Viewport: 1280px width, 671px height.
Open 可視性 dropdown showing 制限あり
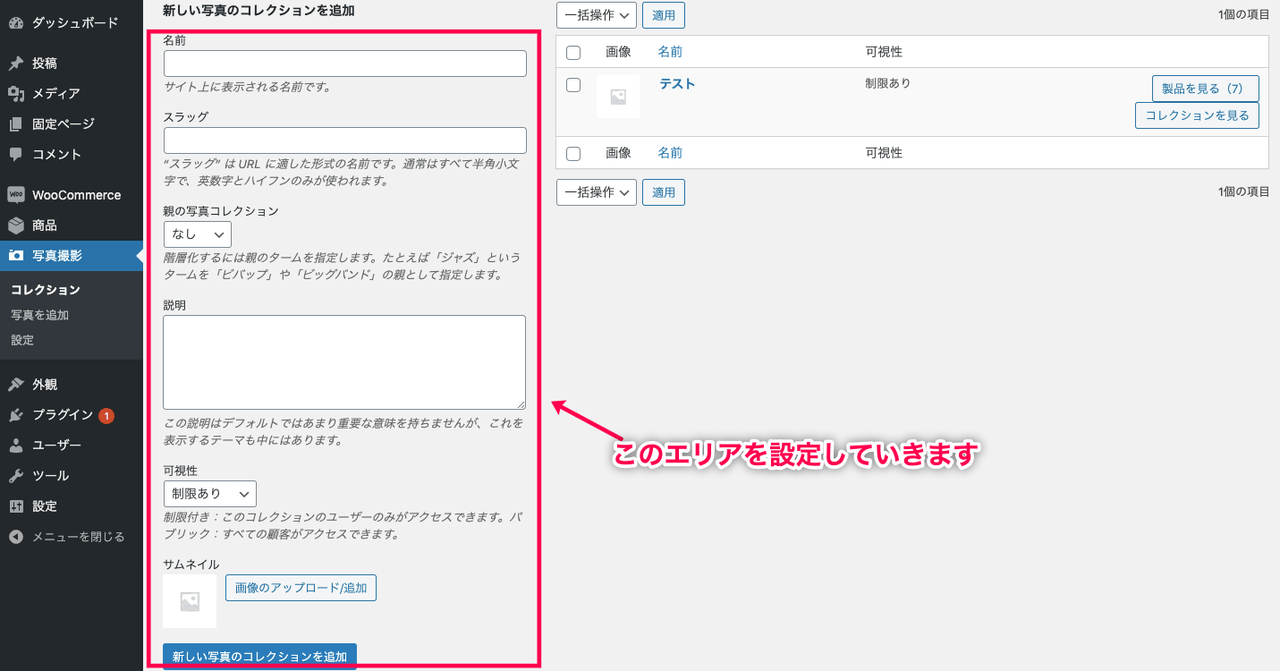click(x=210, y=494)
